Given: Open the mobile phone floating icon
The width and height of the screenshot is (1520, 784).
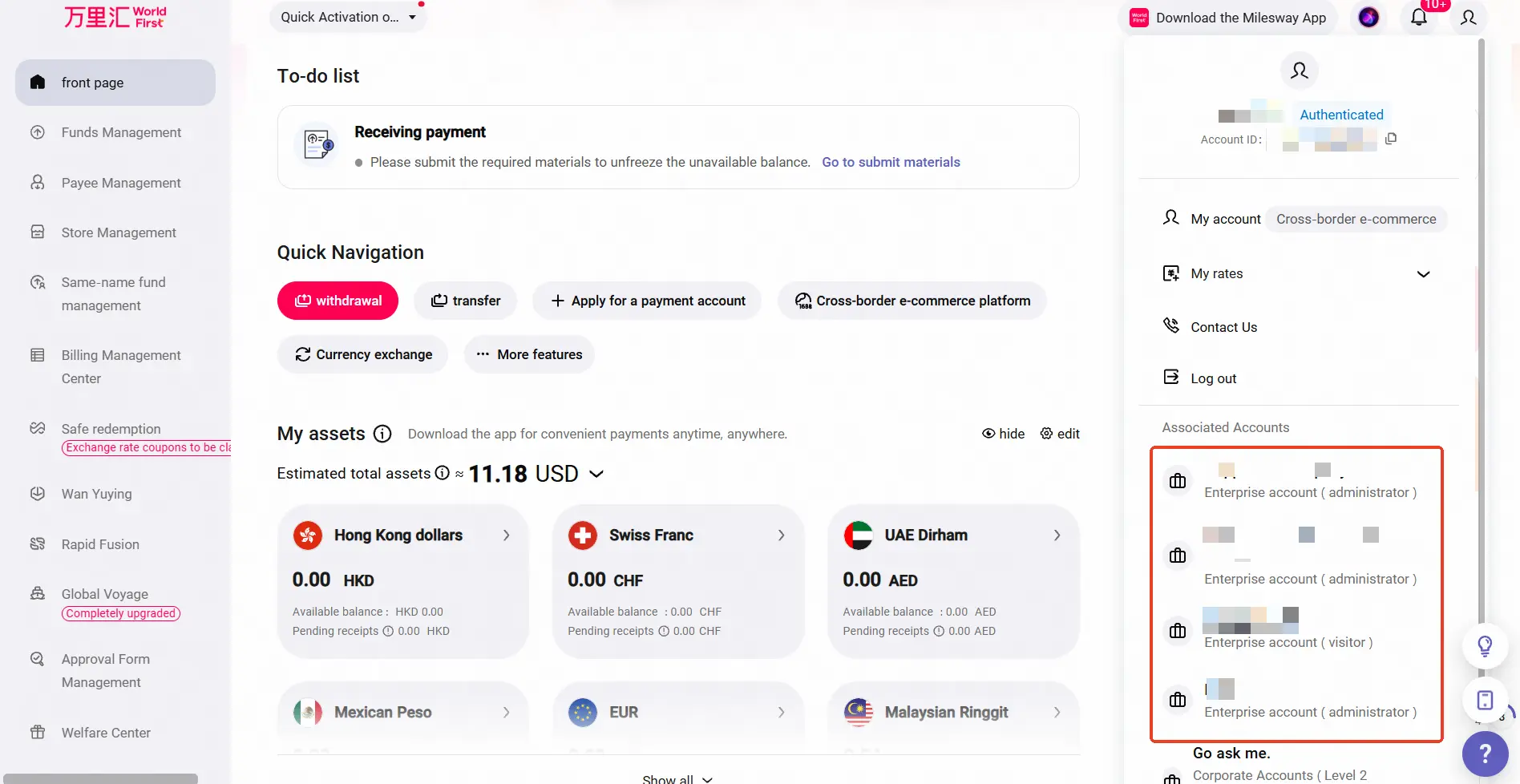Looking at the screenshot, I should pos(1485,700).
